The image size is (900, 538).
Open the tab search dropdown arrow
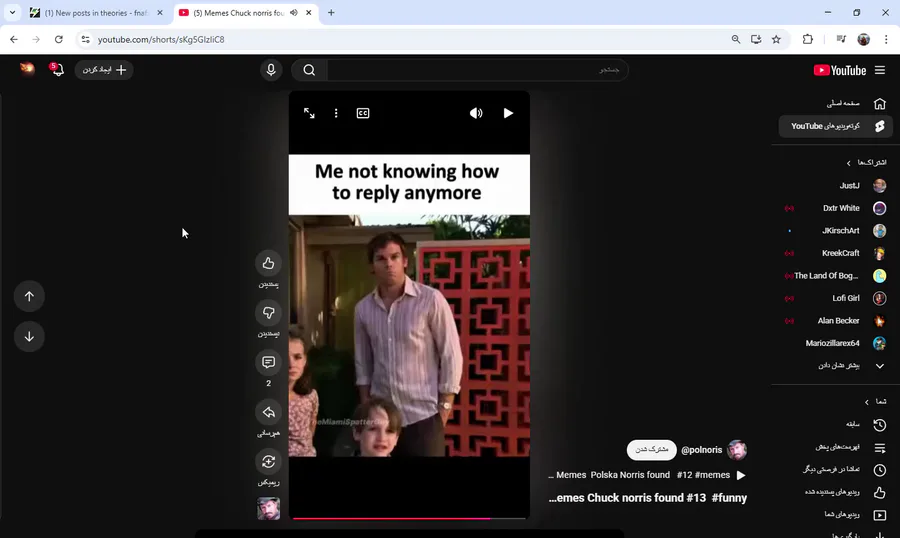(x=12, y=13)
